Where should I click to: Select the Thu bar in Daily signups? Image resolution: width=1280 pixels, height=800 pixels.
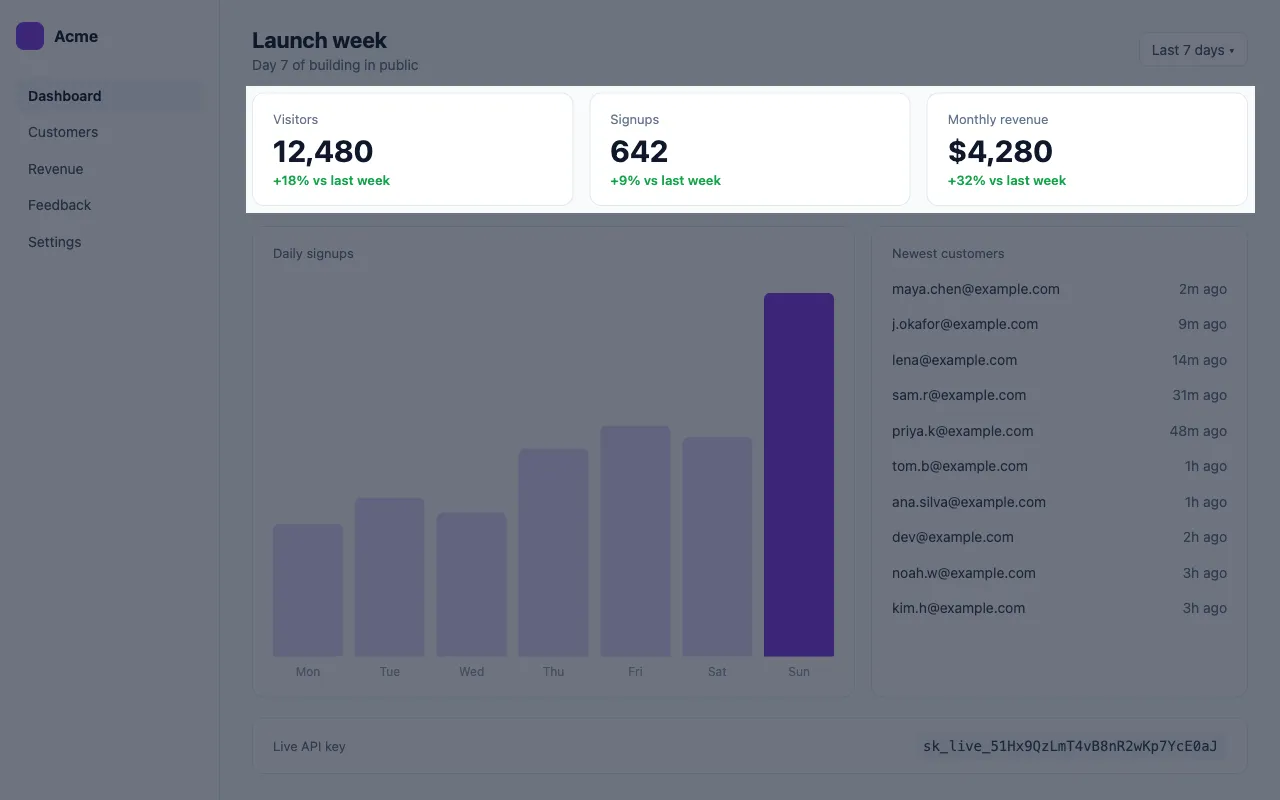point(554,553)
